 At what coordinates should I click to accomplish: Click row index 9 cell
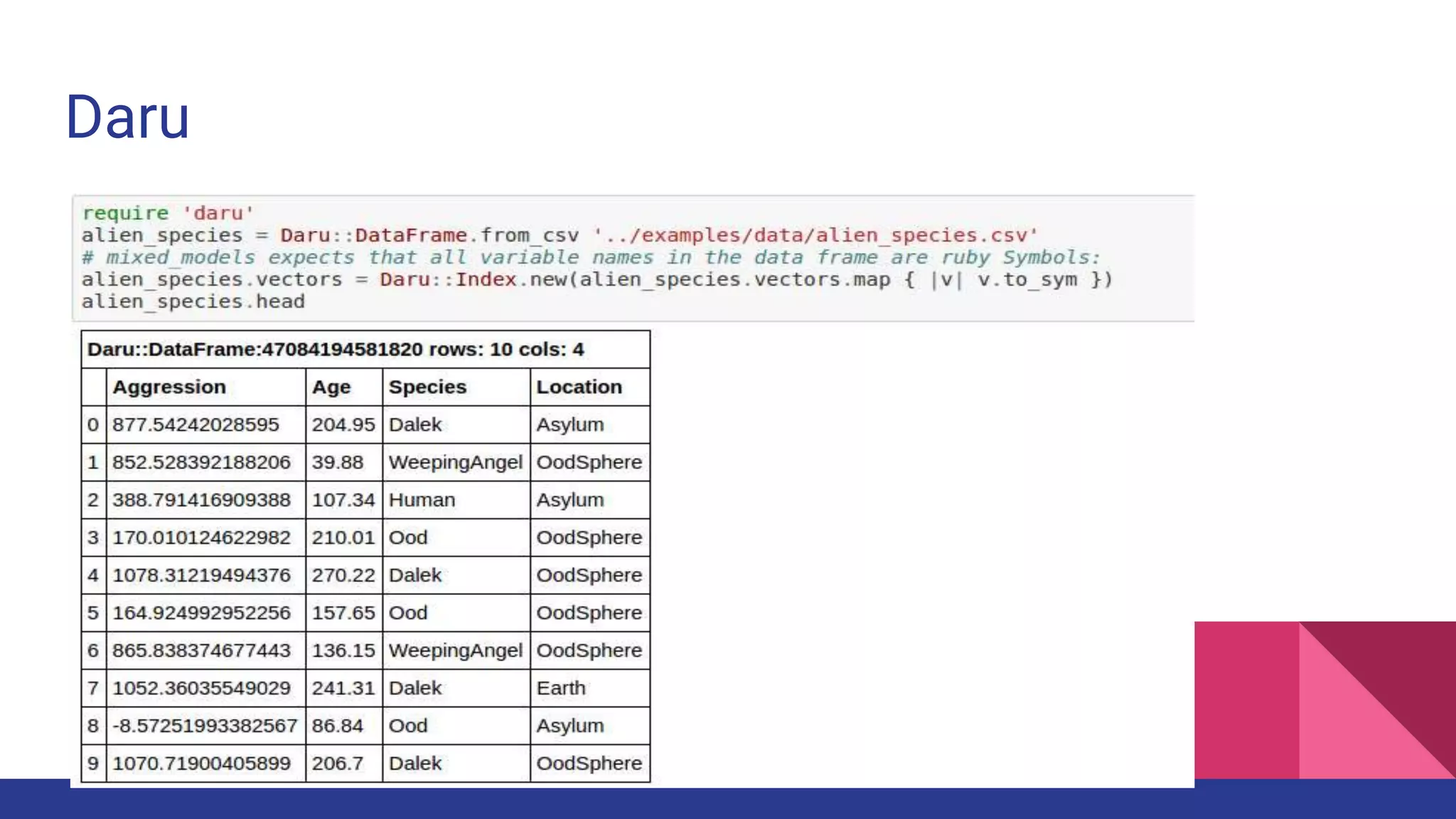click(x=93, y=764)
